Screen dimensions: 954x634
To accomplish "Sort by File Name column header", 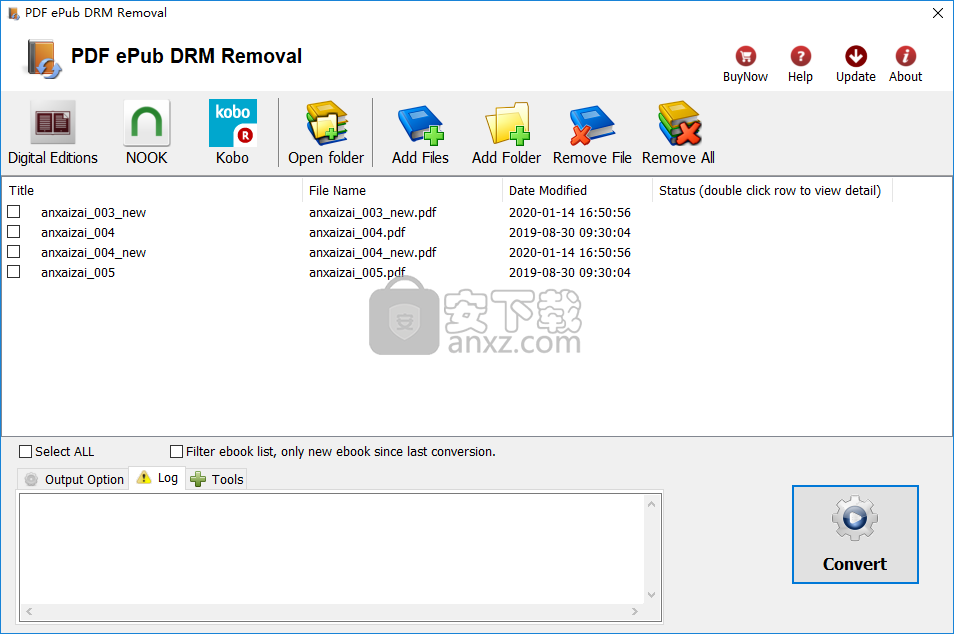I will pyautogui.click(x=402, y=190).
